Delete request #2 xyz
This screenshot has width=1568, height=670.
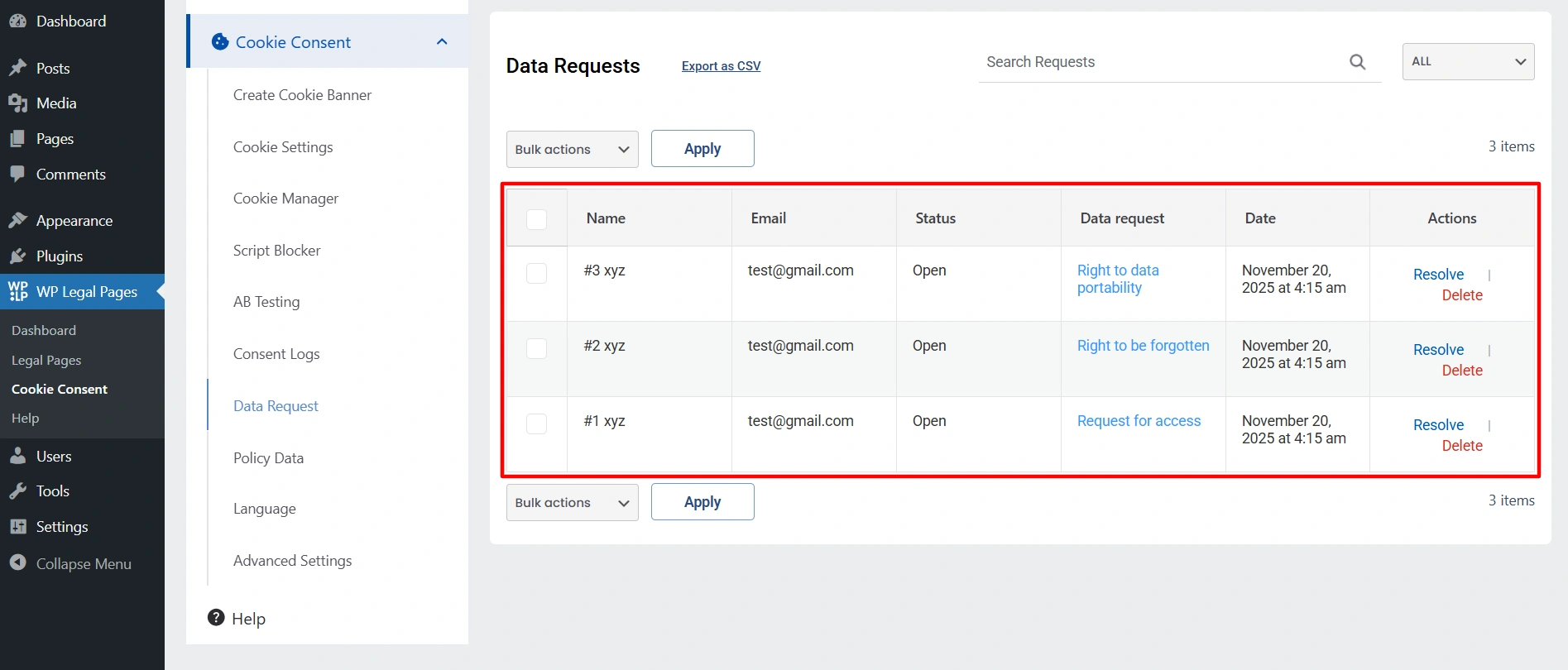[x=1462, y=371]
